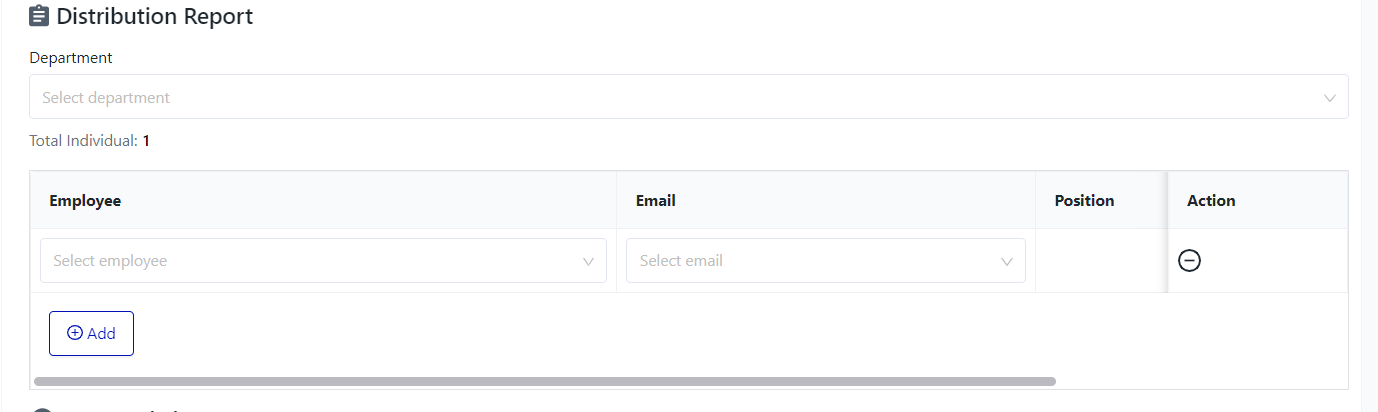Click the plus circle icon inside Add
This screenshot has height=412, width=1378.
pos(74,334)
